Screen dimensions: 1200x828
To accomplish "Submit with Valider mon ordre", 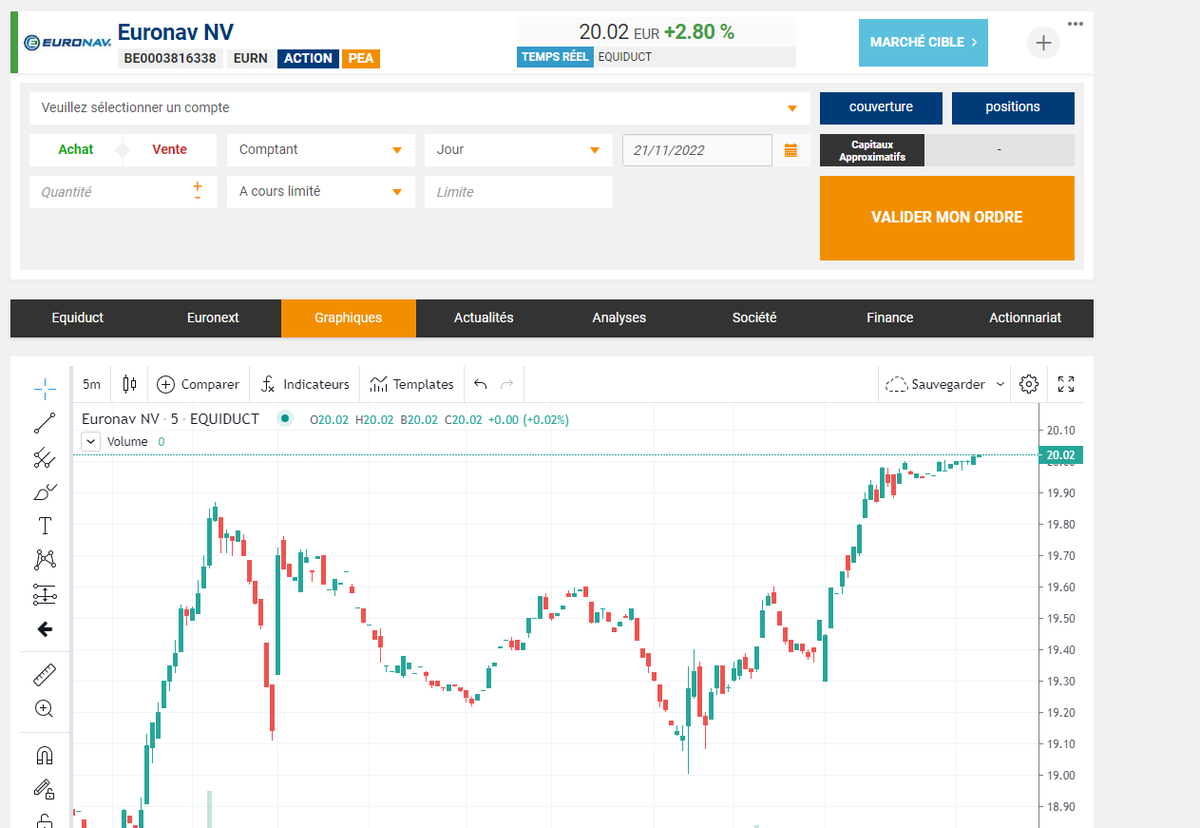I will pyautogui.click(x=947, y=218).
